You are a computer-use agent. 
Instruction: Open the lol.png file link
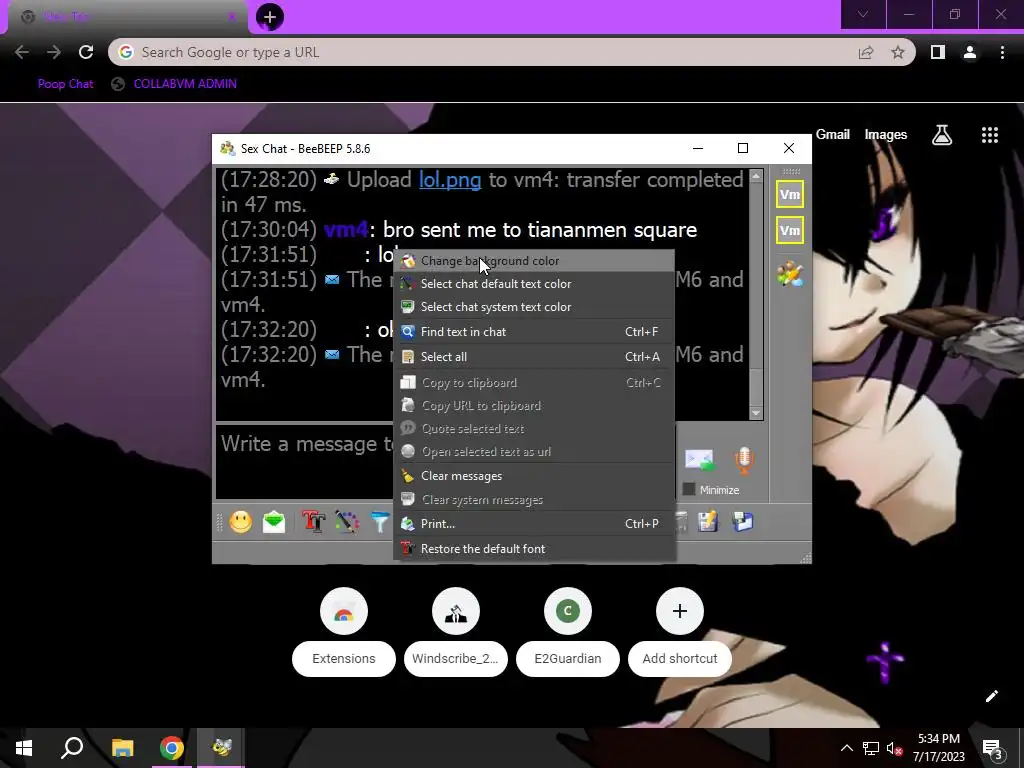450,180
